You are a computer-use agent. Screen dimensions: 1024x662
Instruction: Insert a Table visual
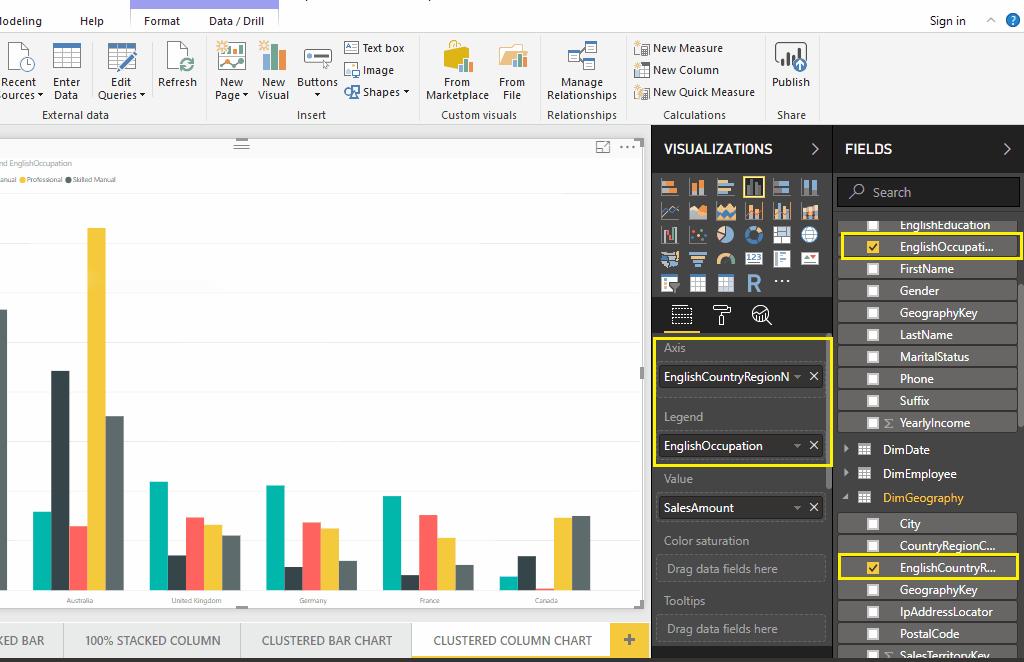pyautogui.click(x=697, y=283)
